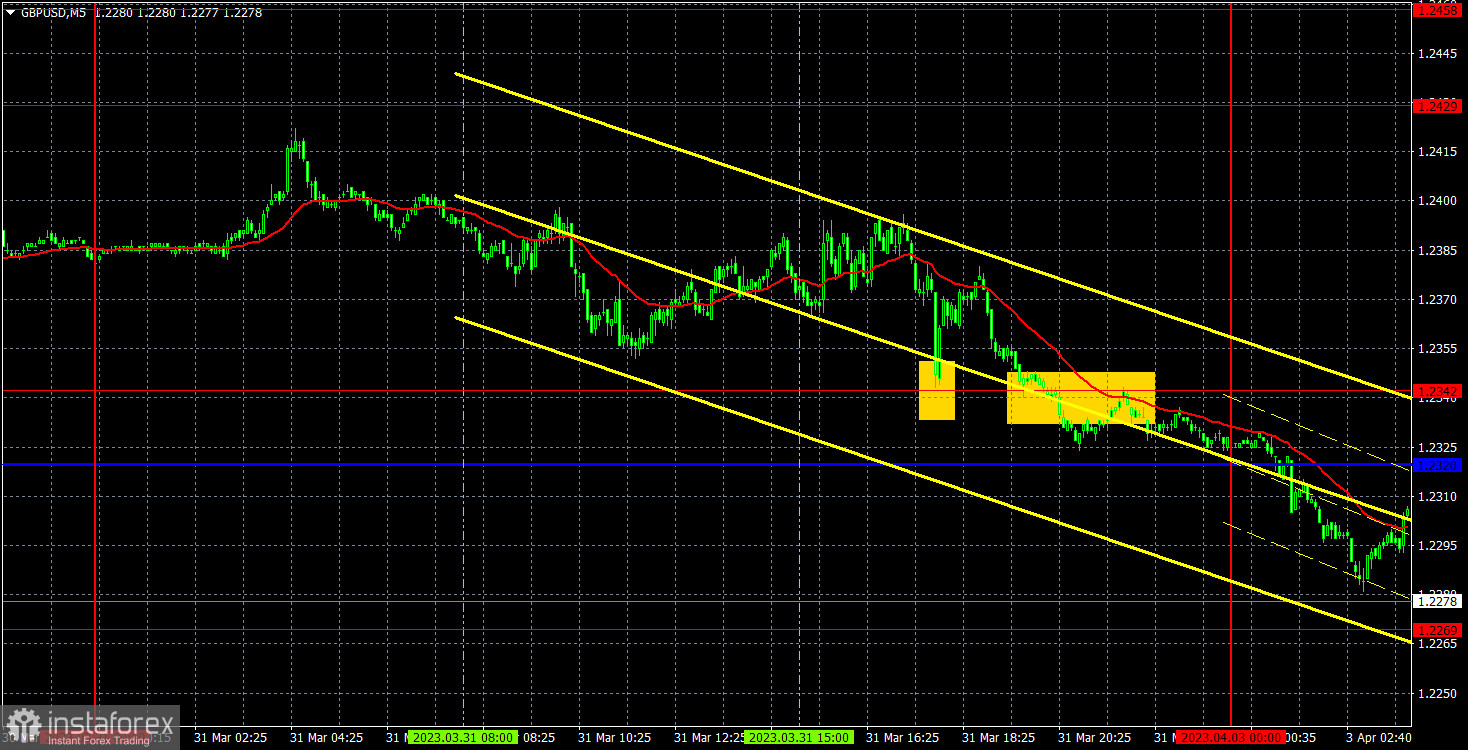Select the red 1.2458 price label
The height and width of the screenshot is (750, 1468).
[x=1439, y=9]
